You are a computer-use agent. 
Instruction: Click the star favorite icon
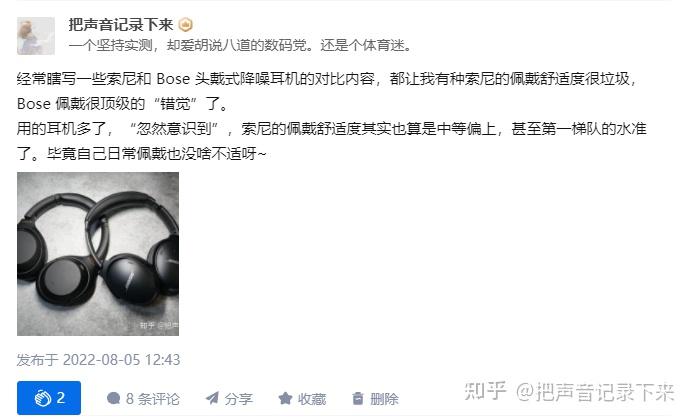(285, 398)
